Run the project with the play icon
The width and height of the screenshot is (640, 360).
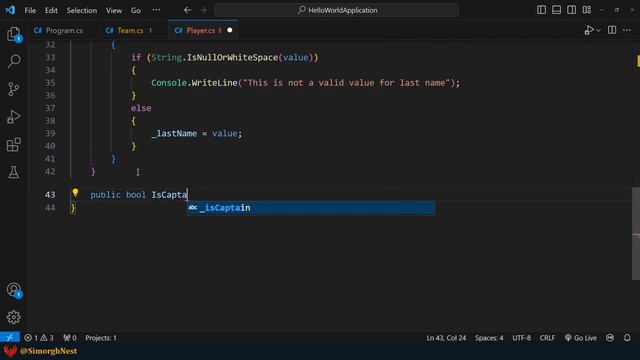click(x=589, y=30)
